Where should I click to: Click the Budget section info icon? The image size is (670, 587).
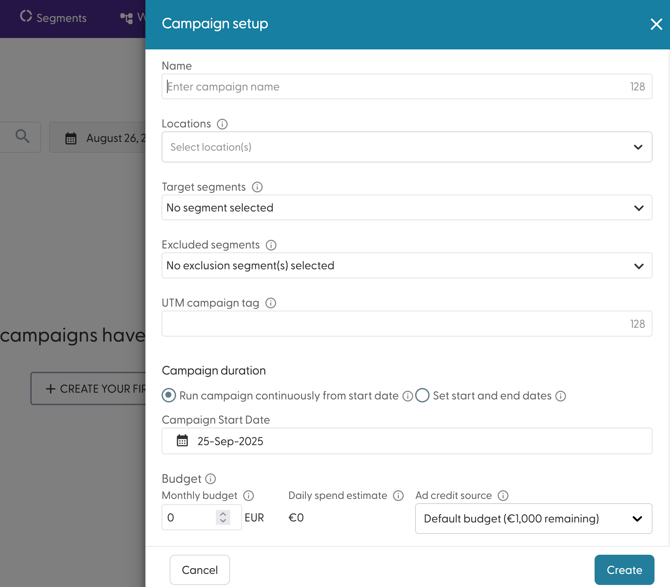coord(211,479)
